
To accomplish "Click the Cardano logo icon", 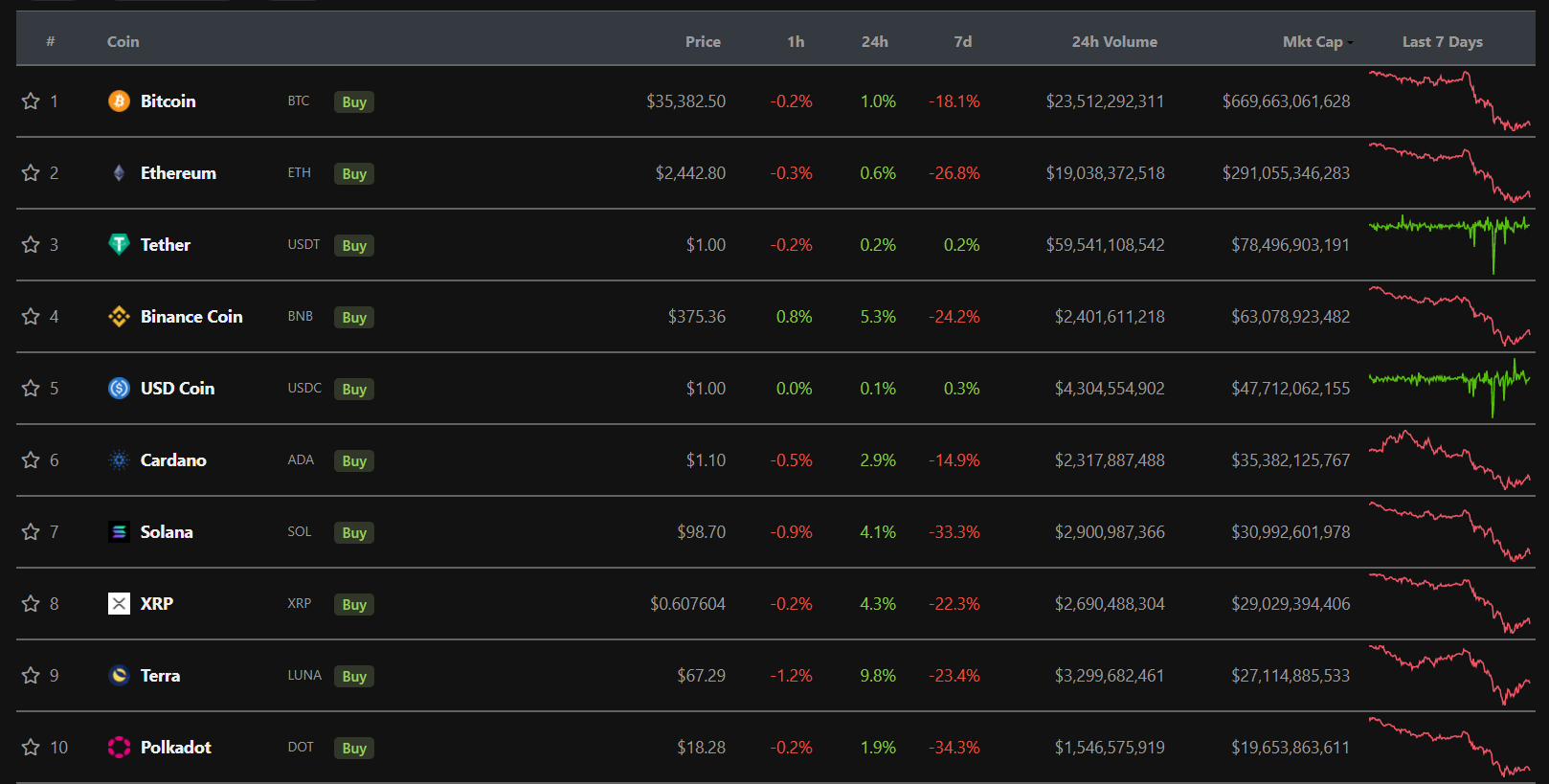I will pyautogui.click(x=119, y=460).
